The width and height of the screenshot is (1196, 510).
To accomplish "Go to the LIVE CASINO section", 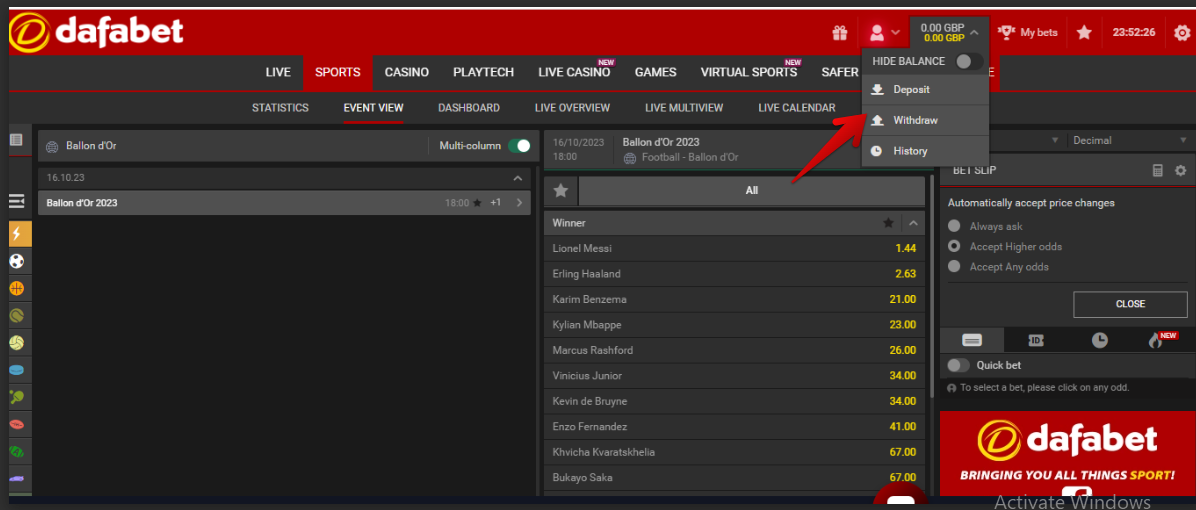I will 574,72.
